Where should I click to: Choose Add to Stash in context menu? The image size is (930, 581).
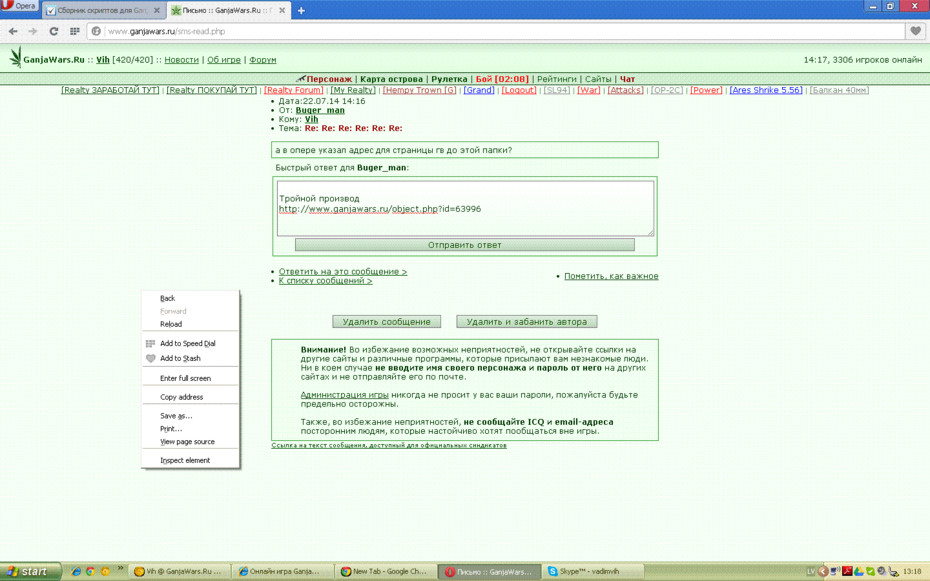[x=190, y=358]
